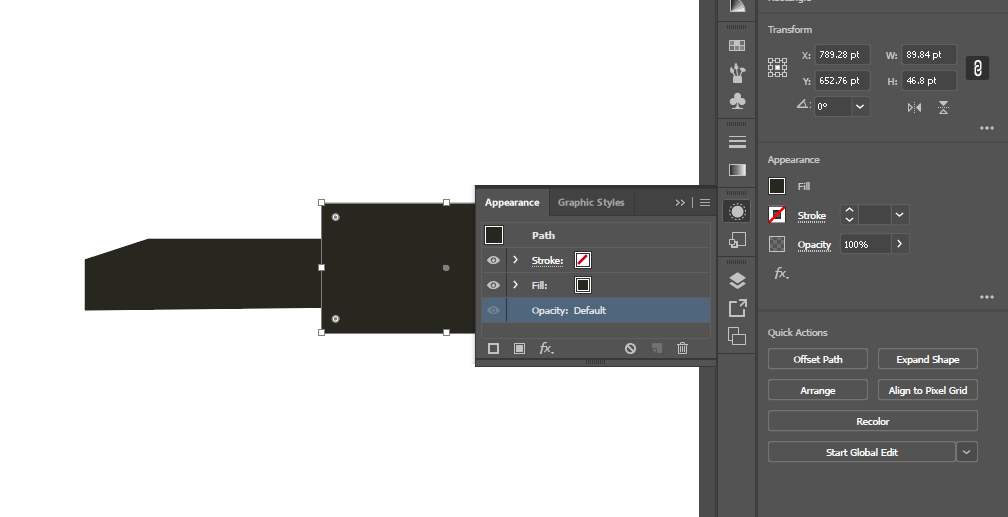Switch to the Appearance tab
This screenshot has width=1008, height=517.
(512, 203)
